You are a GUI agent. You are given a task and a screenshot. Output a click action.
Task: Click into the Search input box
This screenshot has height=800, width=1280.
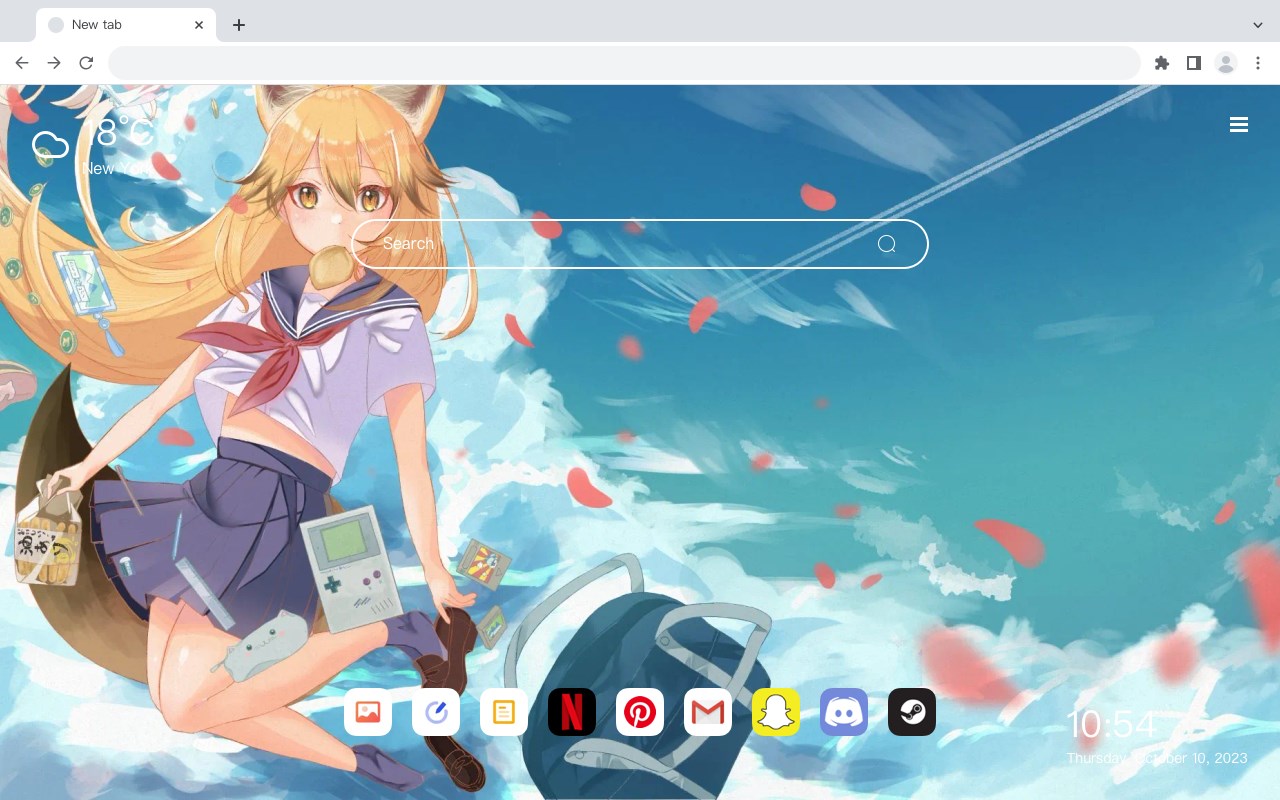pyautogui.click(x=640, y=244)
